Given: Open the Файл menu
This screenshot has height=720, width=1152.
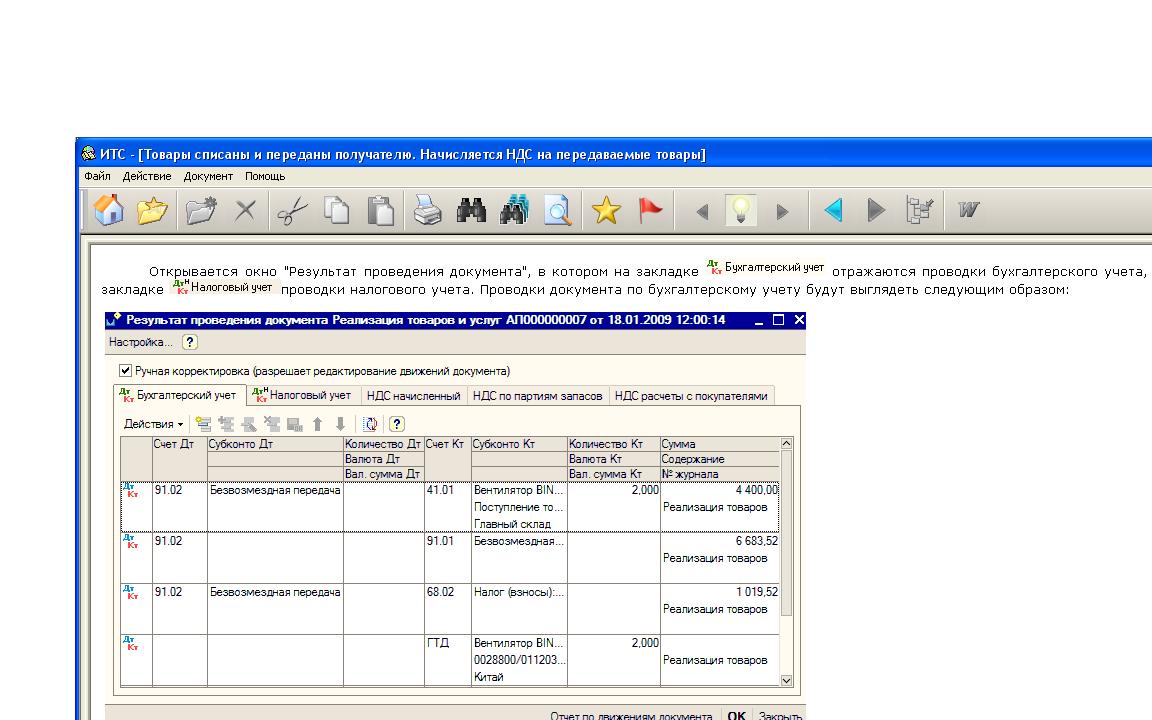Looking at the screenshot, I should point(97,176).
